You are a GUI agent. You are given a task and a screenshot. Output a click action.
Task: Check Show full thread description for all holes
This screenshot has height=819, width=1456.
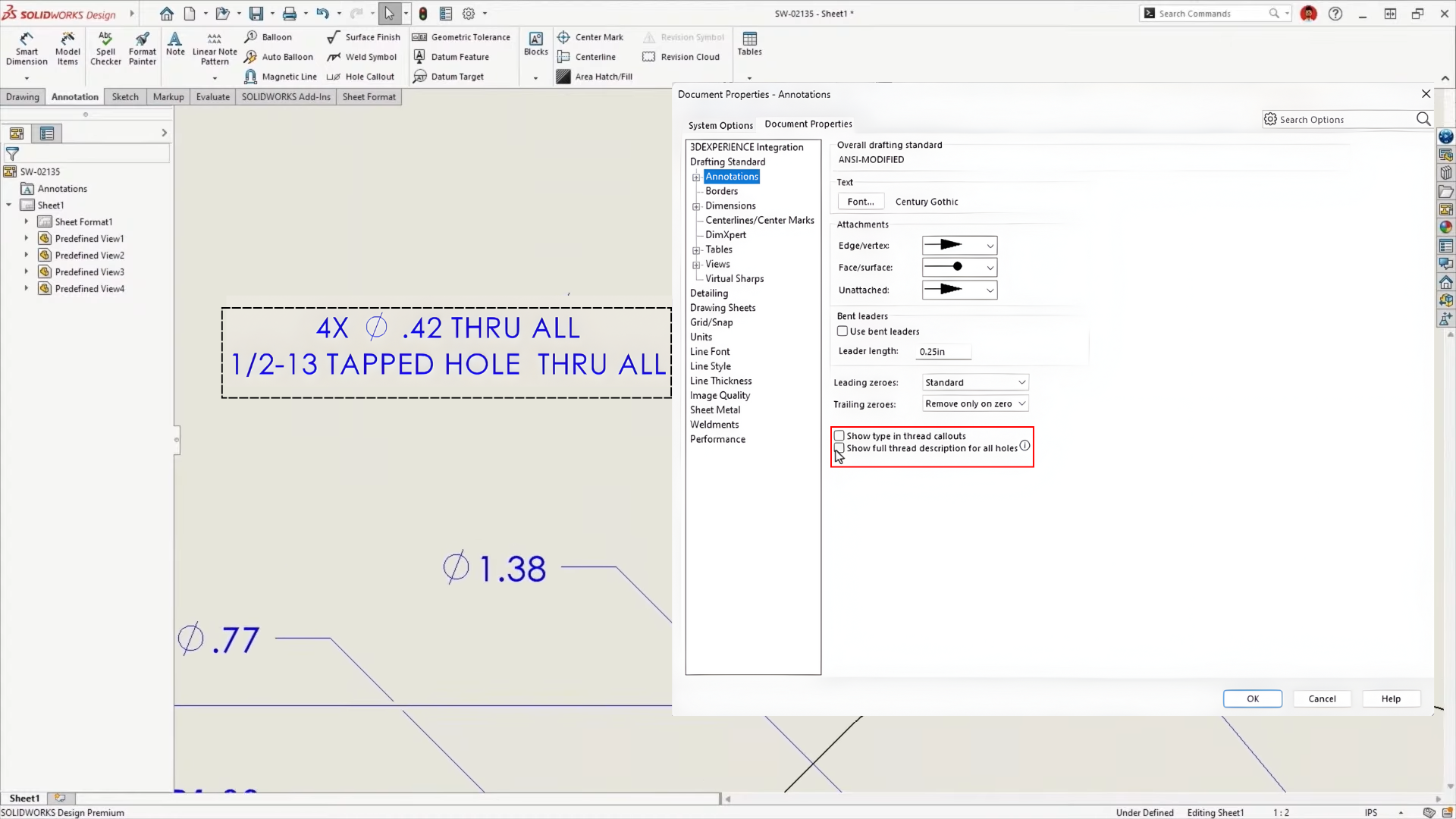(839, 448)
